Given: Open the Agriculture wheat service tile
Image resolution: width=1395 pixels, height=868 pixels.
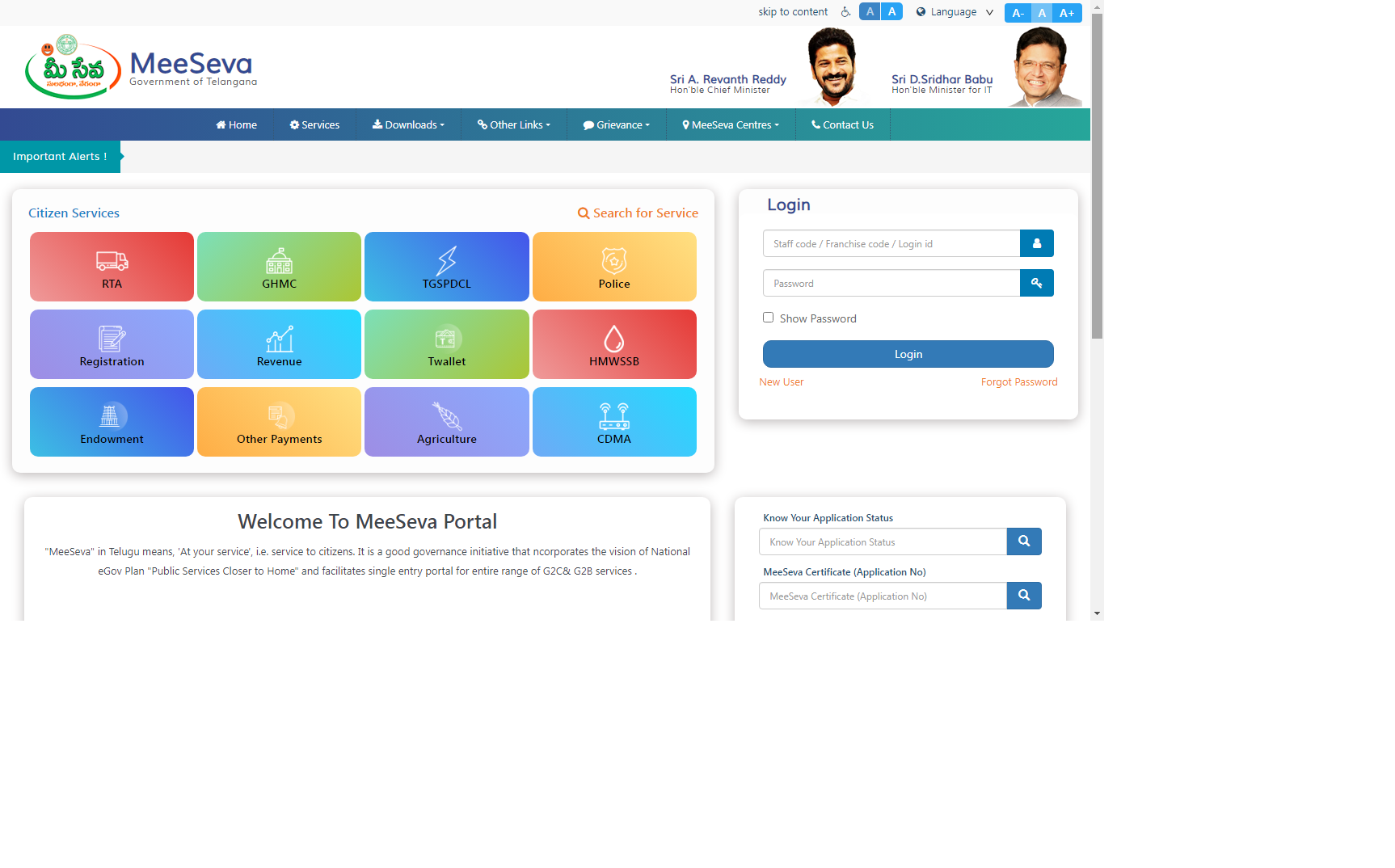Looking at the screenshot, I should [x=447, y=422].
